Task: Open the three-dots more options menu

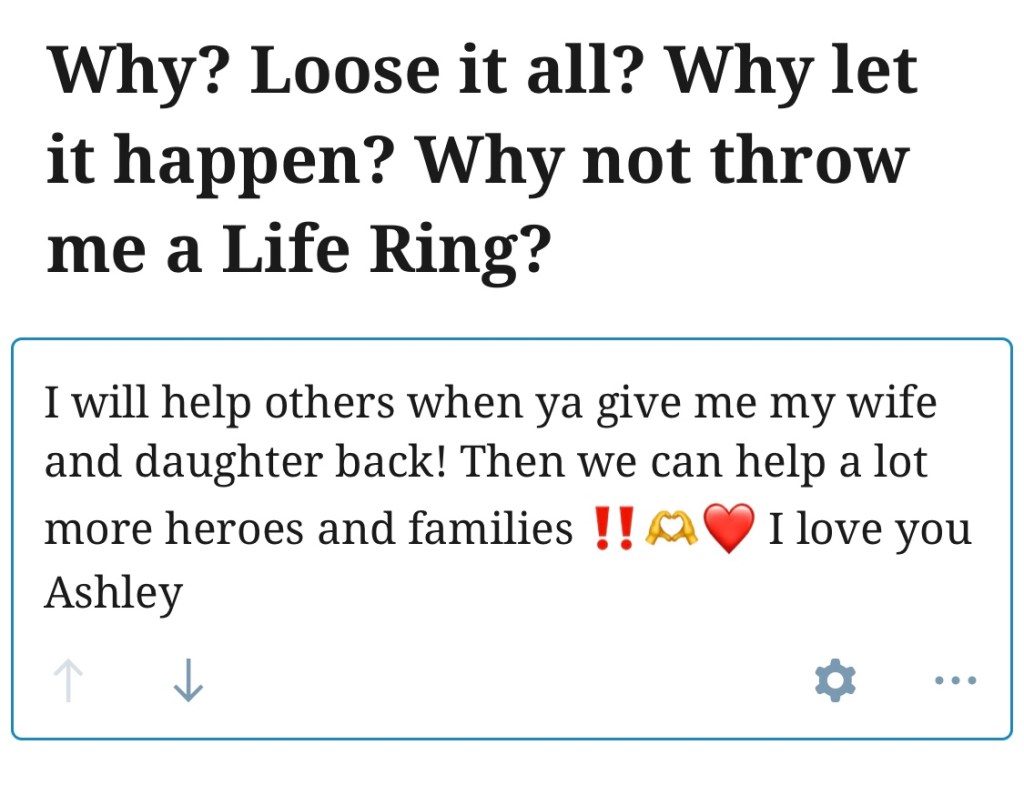Action: pos(955,681)
